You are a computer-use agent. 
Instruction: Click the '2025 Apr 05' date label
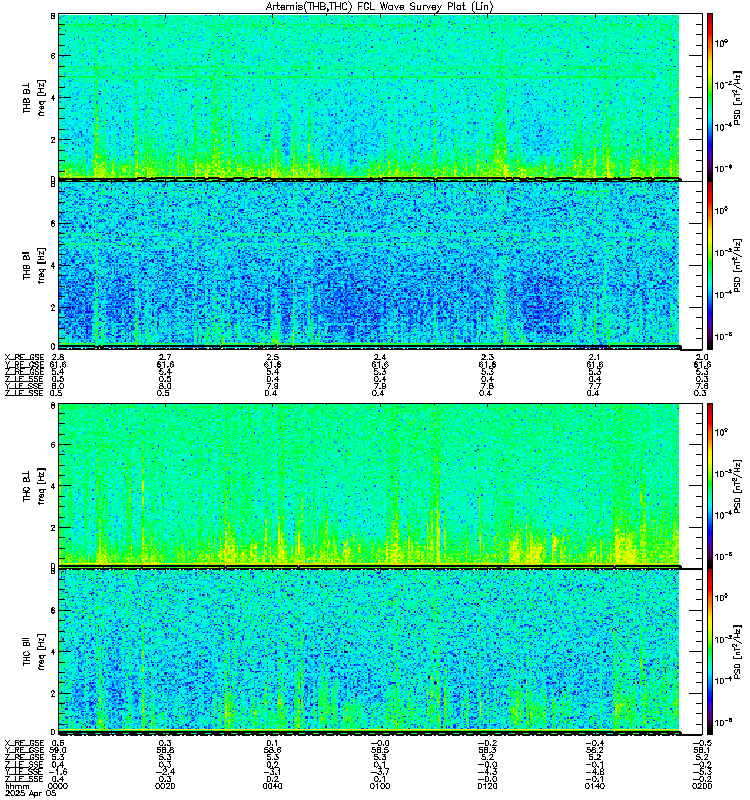tap(31, 794)
